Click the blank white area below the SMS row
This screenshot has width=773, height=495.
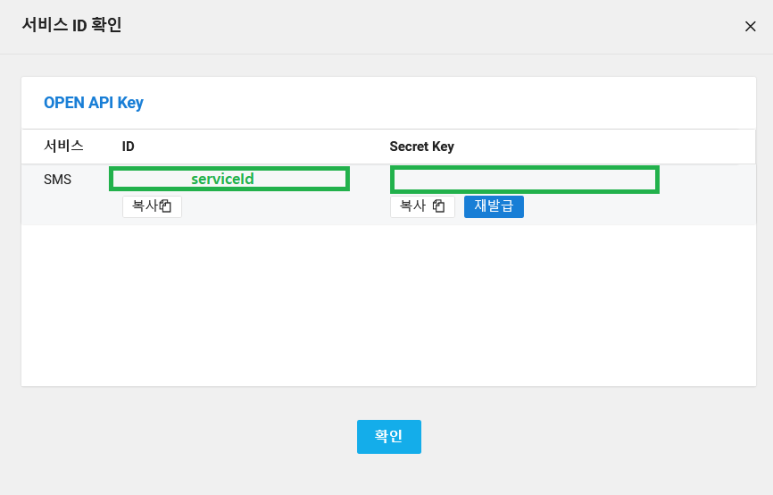388,305
